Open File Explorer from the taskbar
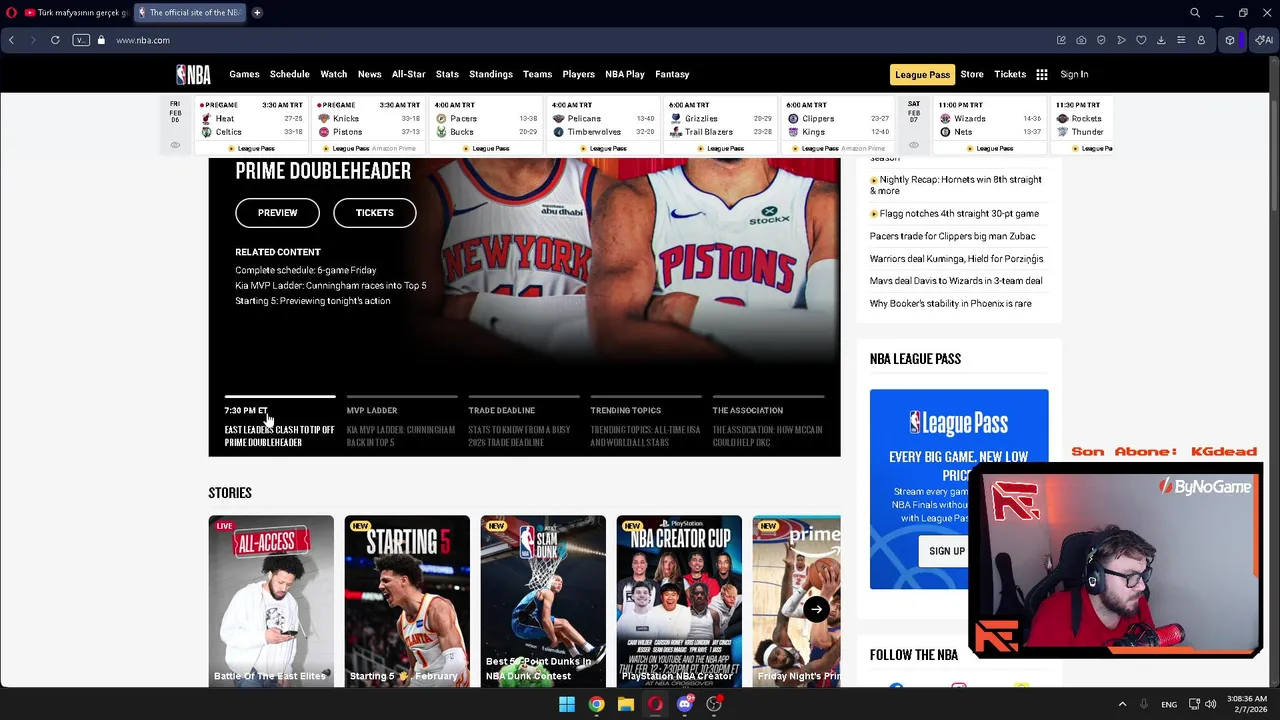Image resolution: width=1280 pixels, height=720 pixels. [626, 704]
